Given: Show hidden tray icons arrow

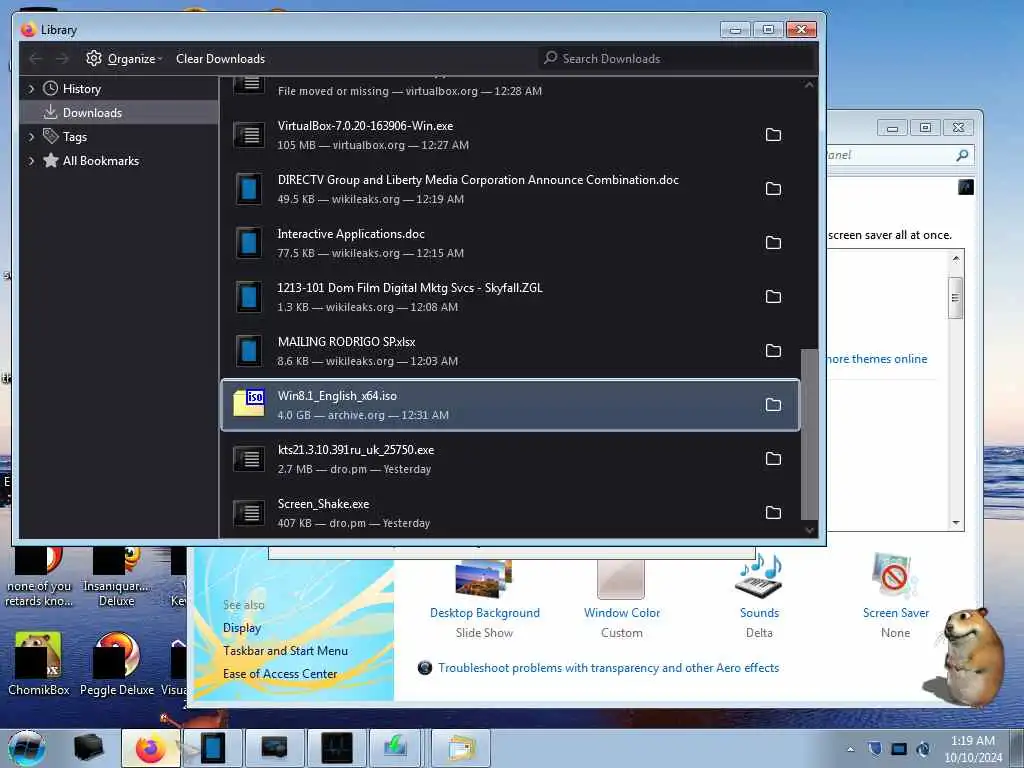Looking at the screenshot, I should point(850,749).
